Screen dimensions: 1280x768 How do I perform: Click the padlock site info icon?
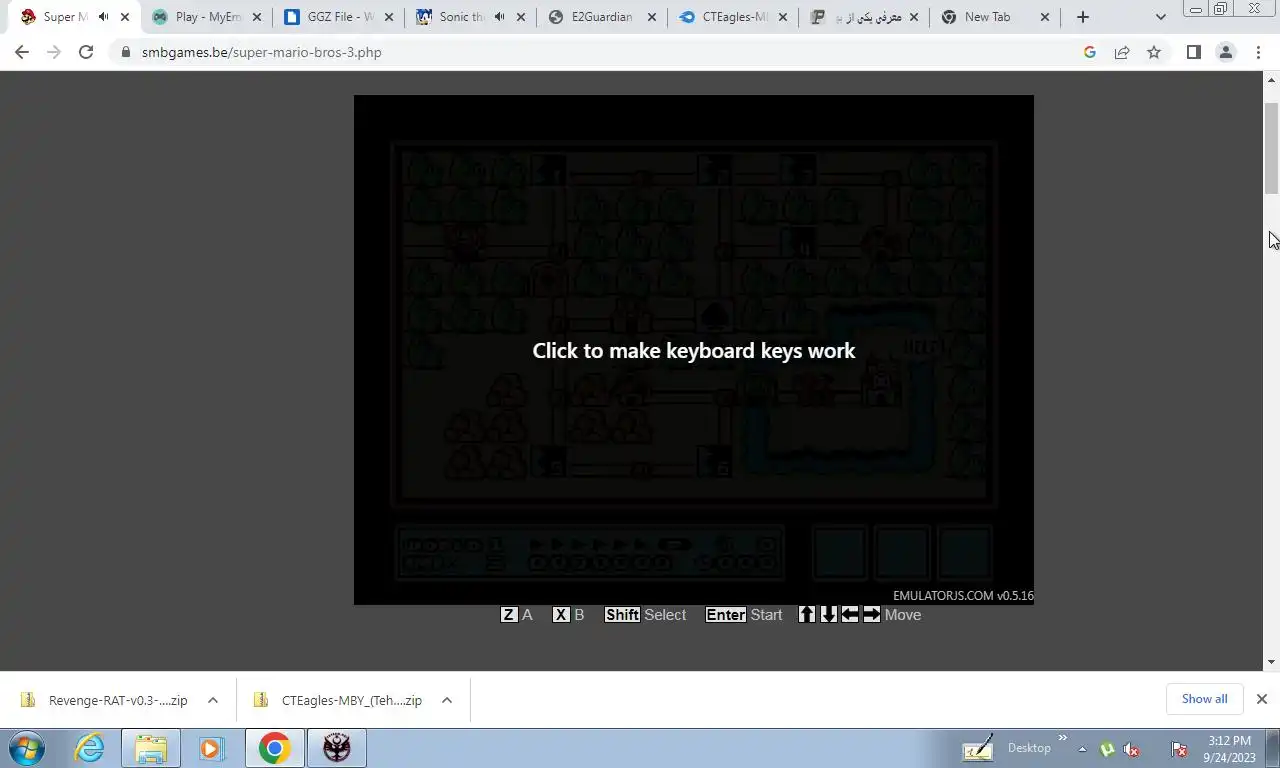click(x=125, y=52)
